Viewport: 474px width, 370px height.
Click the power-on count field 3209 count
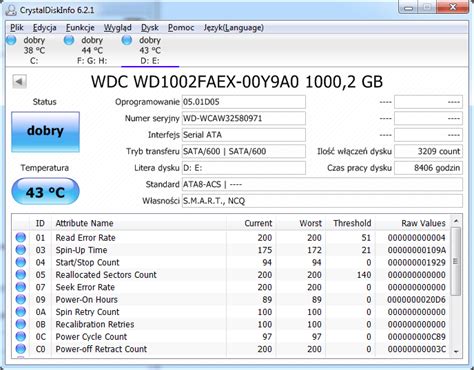point(428,151)
